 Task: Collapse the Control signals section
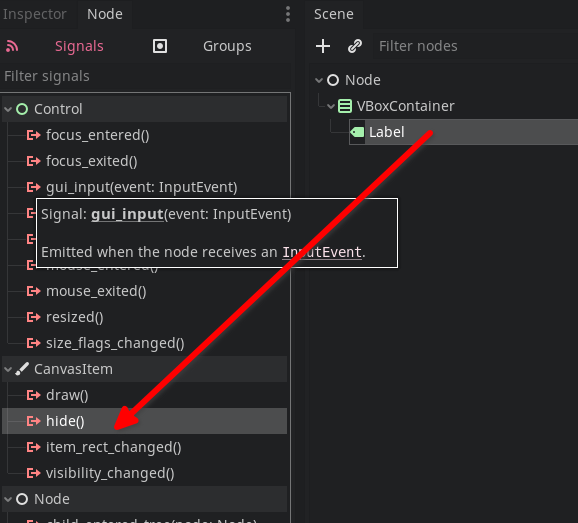pos(8,109)
